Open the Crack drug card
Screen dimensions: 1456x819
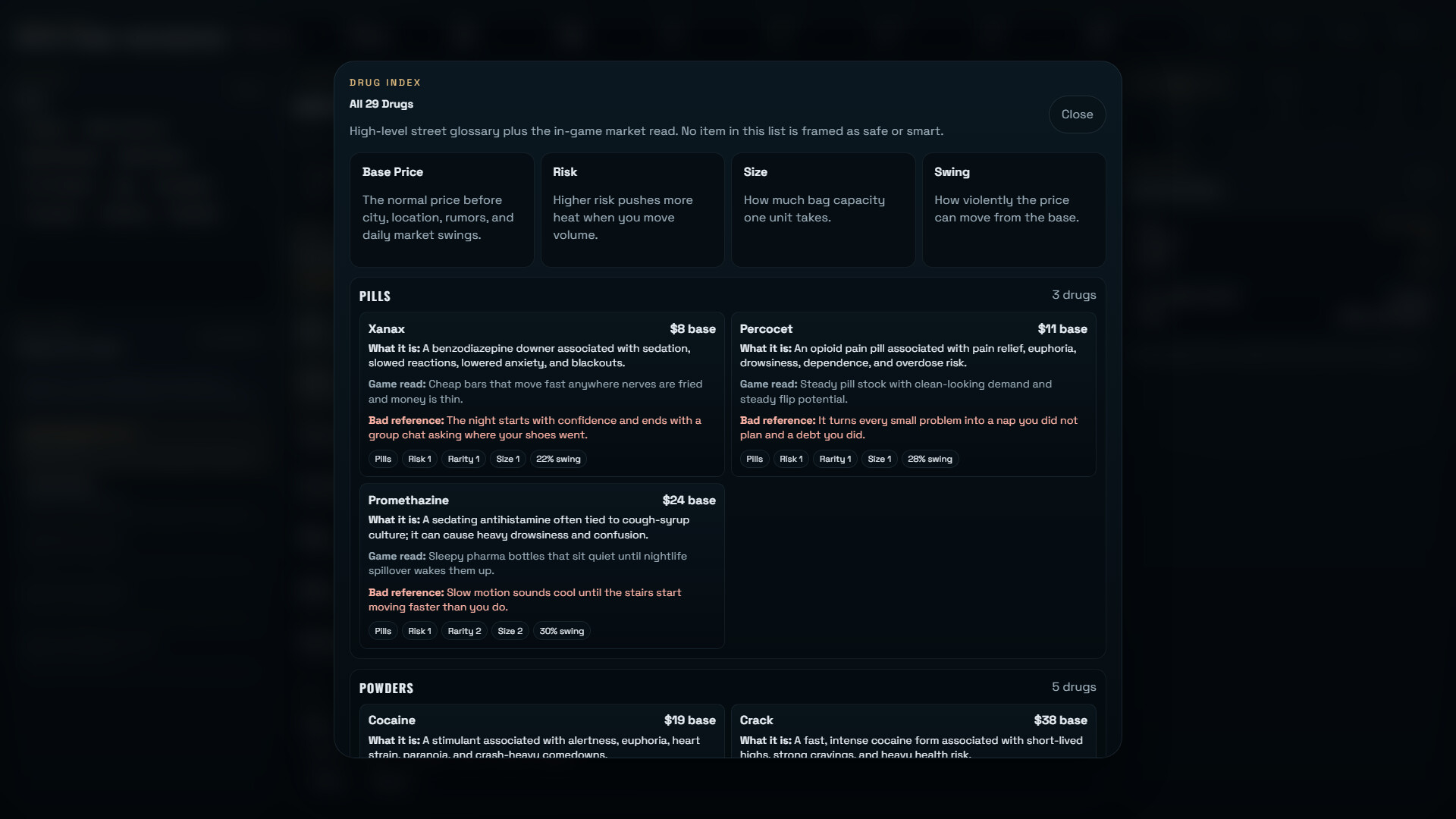(913, 731)
